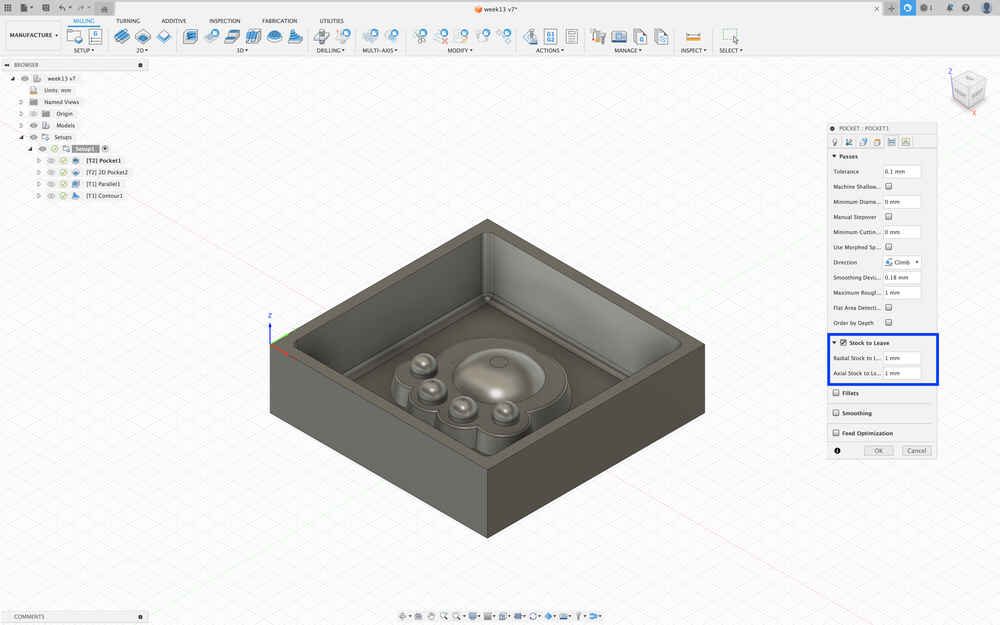
Task: Open the Tool tab in Pocket dialog
Action: tap(835, 142)
